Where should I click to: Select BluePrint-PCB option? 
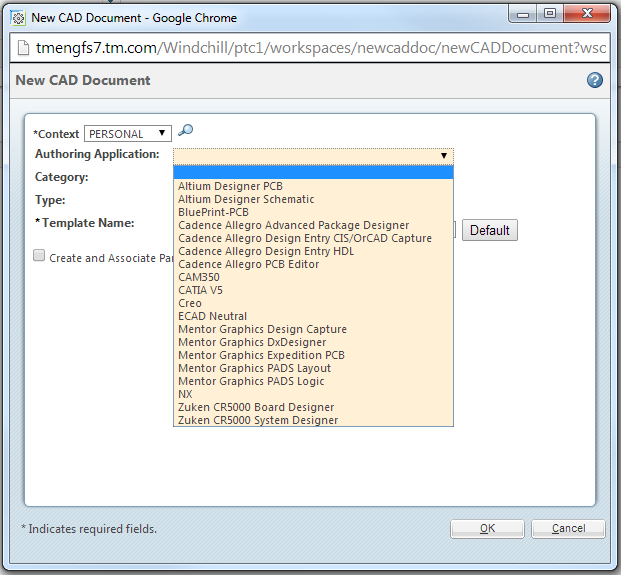click(313, 212)
